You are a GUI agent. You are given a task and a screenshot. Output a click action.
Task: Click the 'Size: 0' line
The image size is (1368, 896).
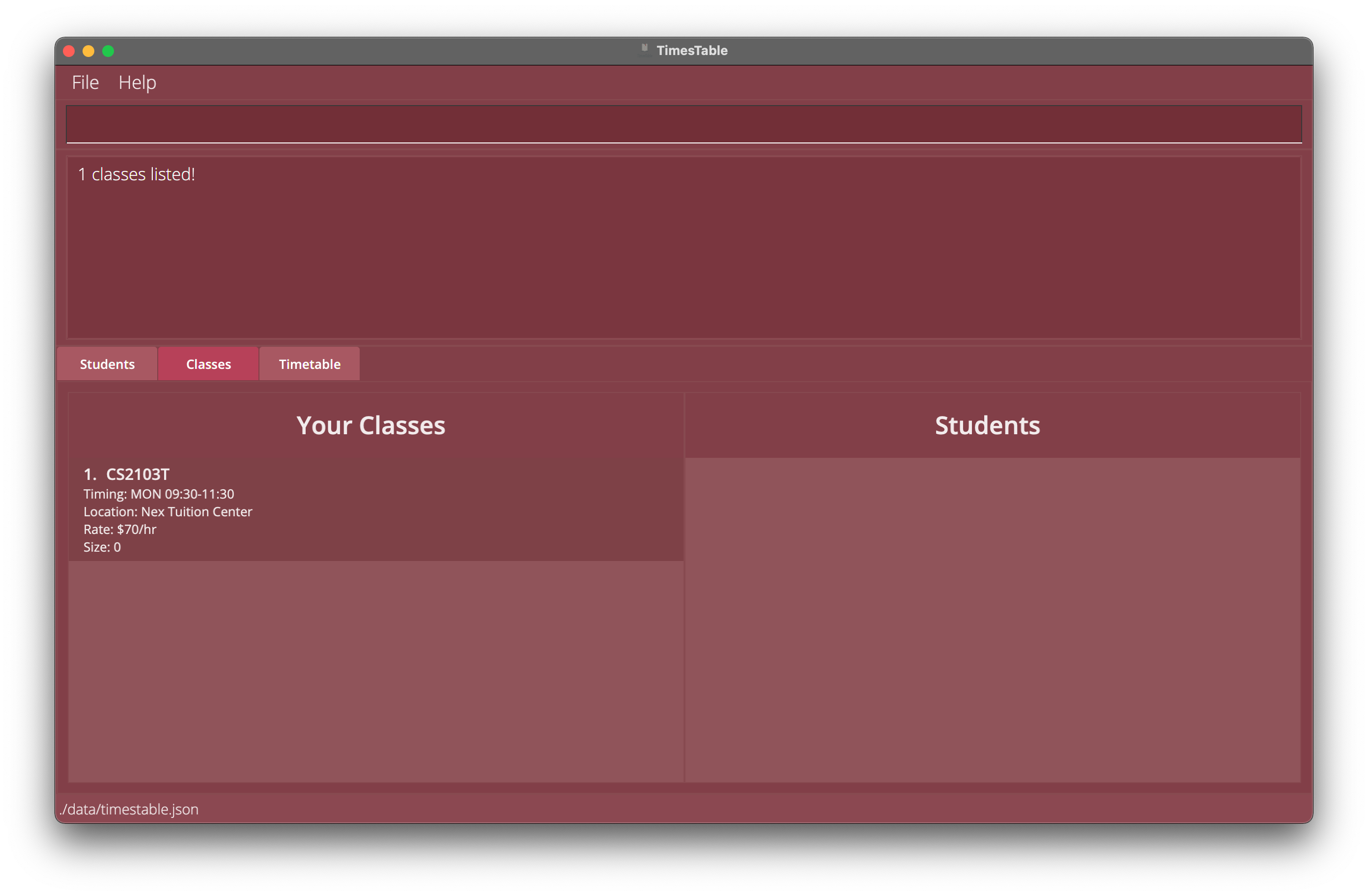click(102, 547)
